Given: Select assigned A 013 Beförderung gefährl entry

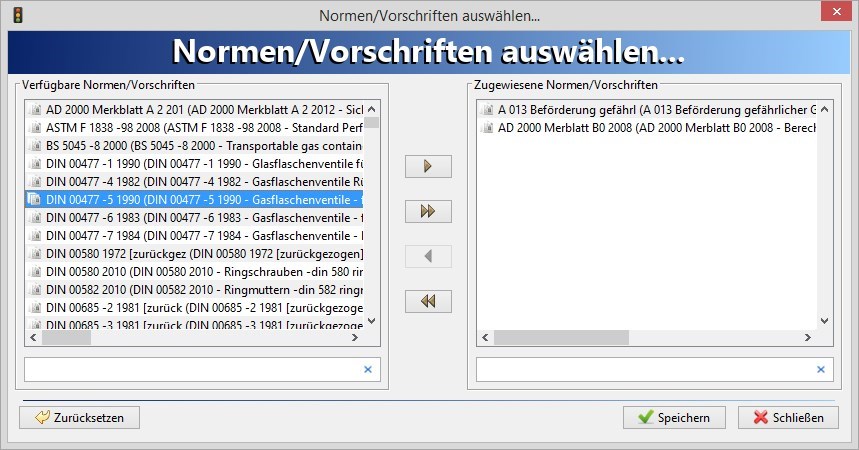Looking at the screenshot, I should [x=646, y=110].
